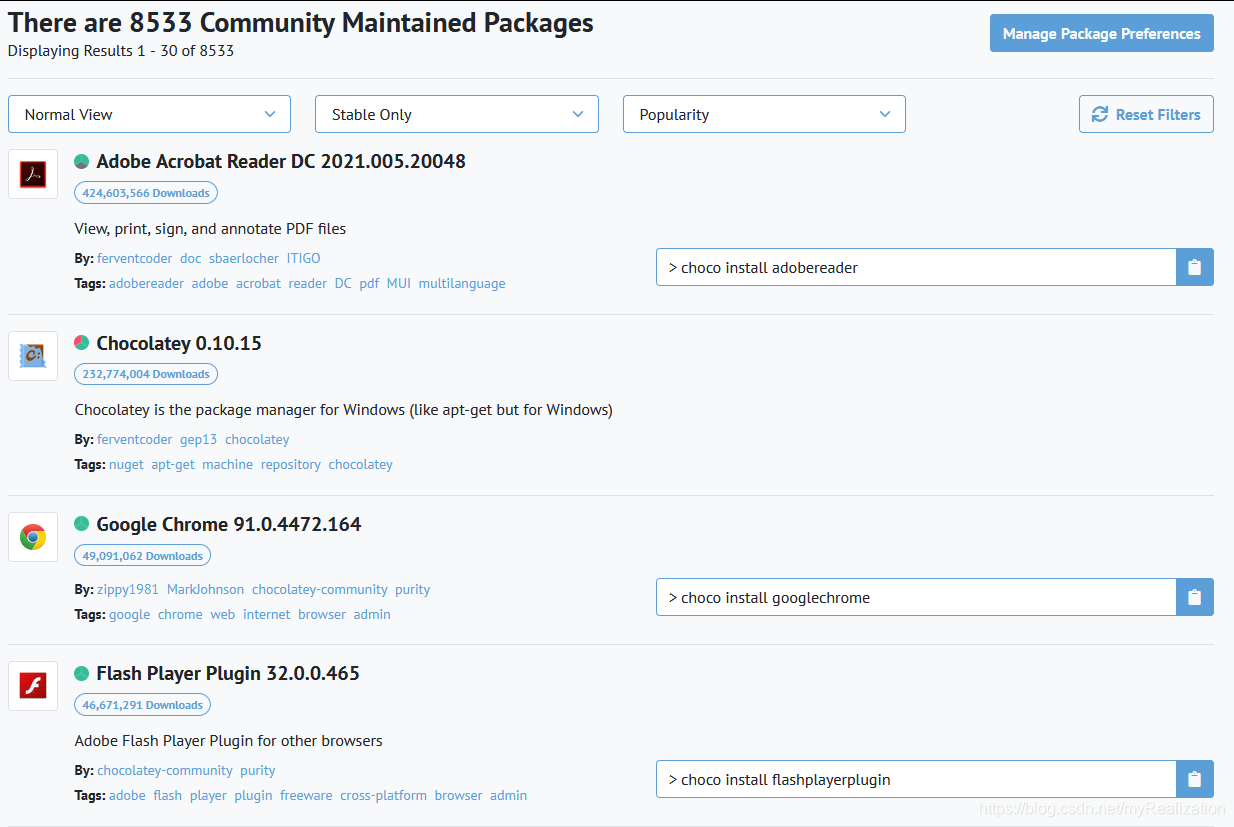
Task: Click the Chocolatey package logo icon
Action: pos(33,356)
